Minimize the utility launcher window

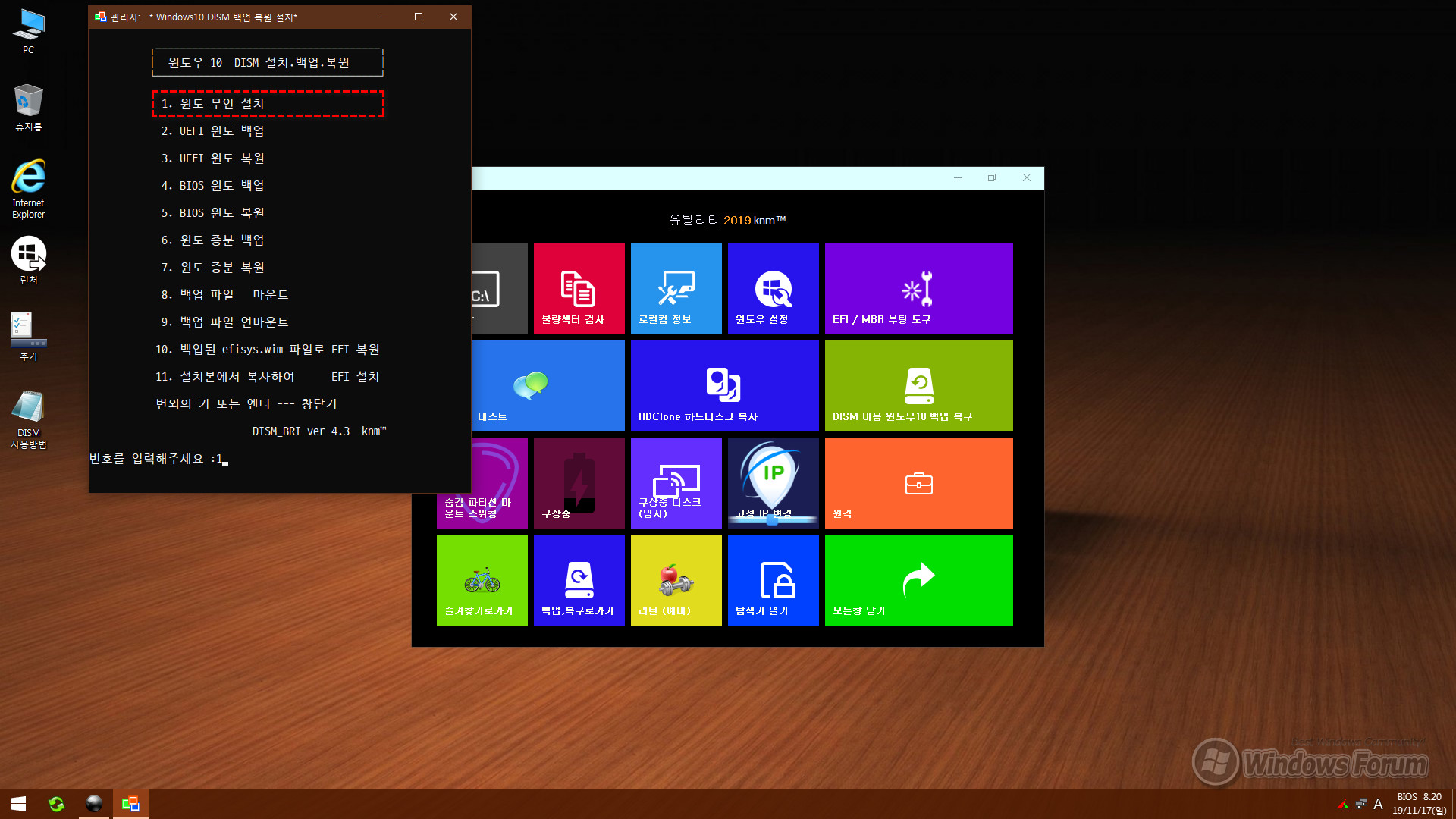tap(957, 177)
